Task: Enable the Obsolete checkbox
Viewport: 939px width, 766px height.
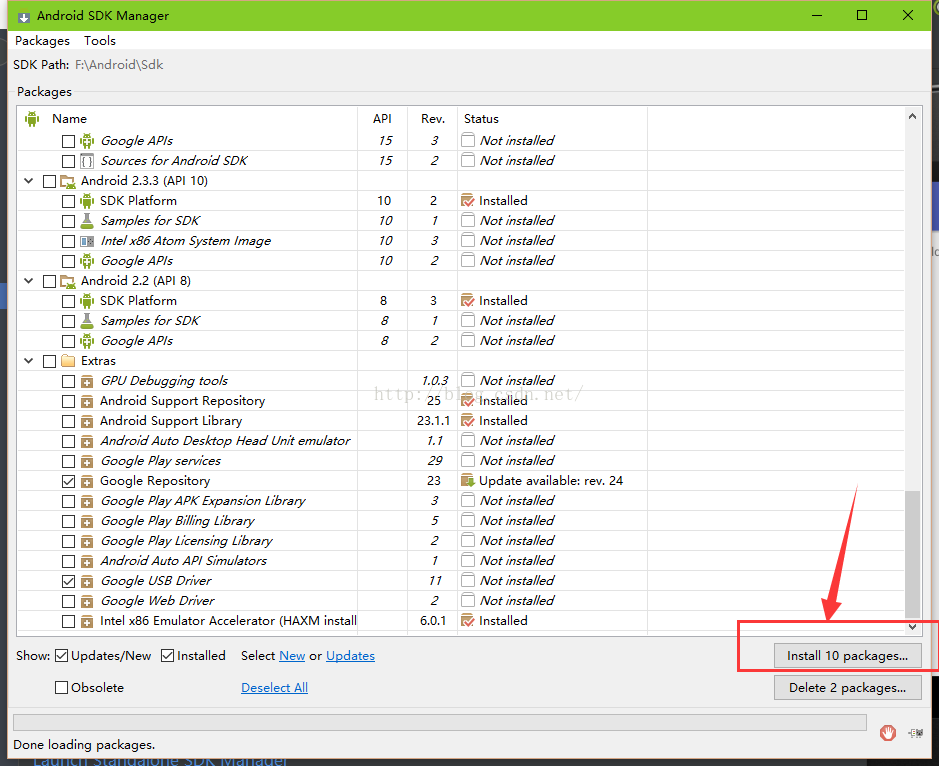Action: (61, 688)
